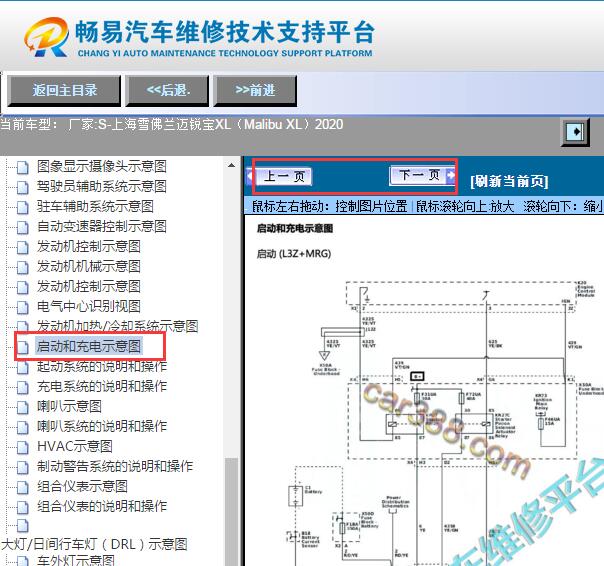604x566 pixels.
Task: Go back with <<后退 button
Action: point(168,91)
